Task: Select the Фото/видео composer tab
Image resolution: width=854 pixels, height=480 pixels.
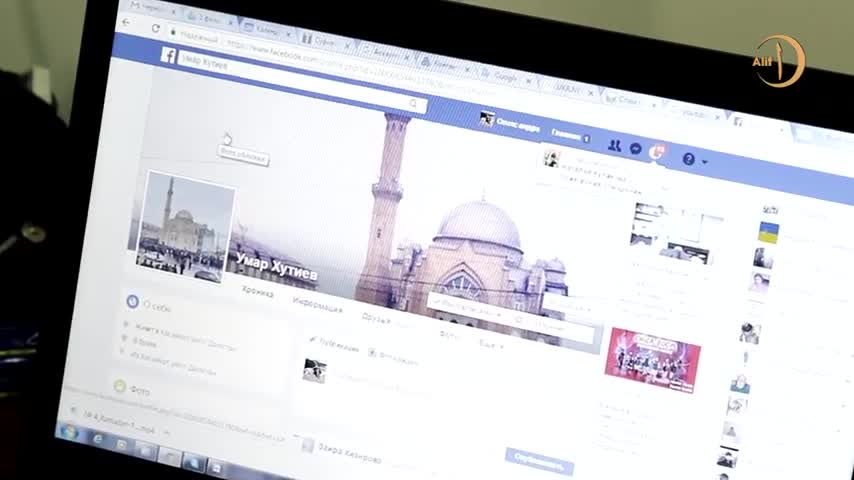Action: click(394, 357)
